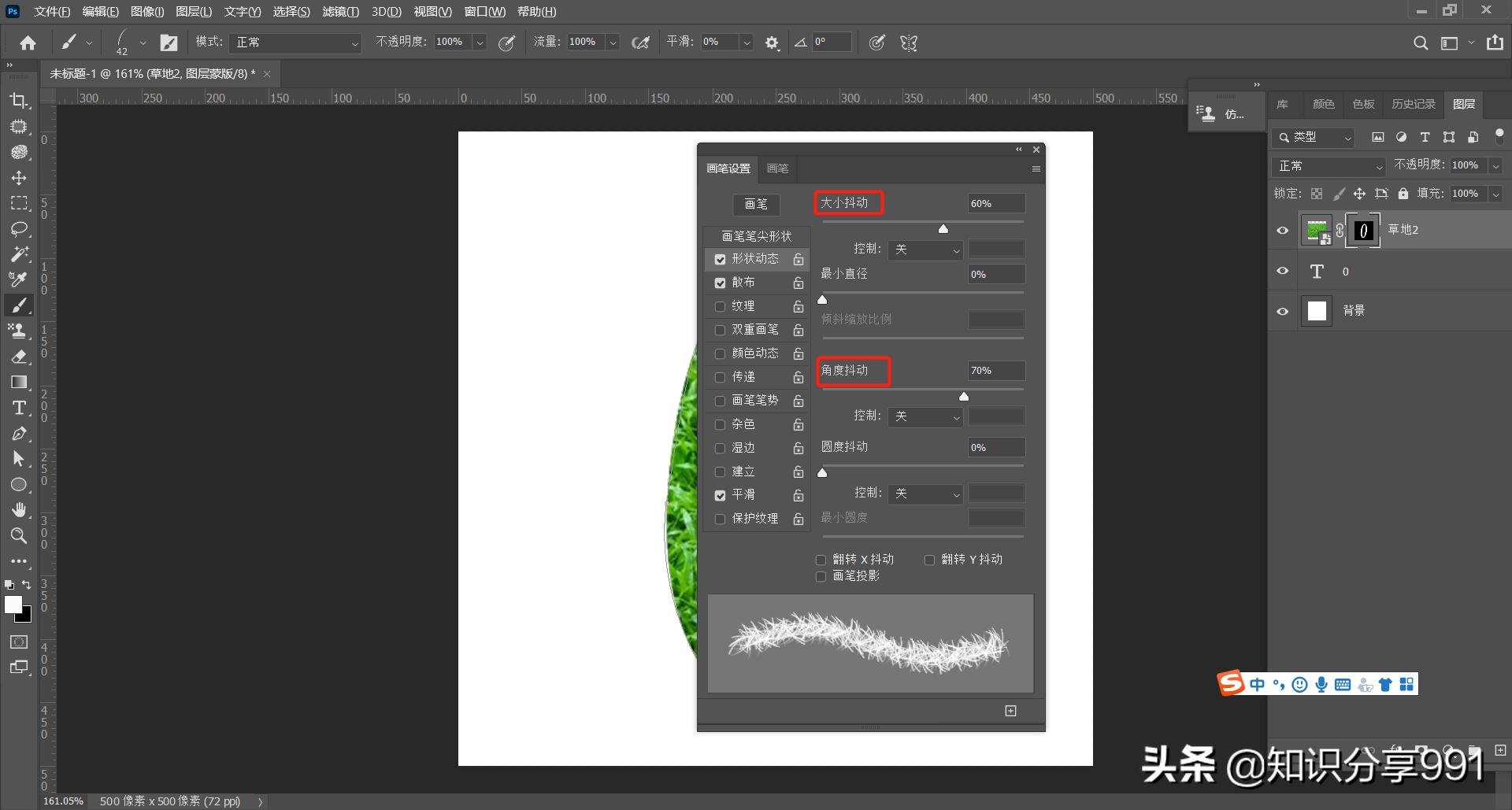1512x810 pixels.
Task: Select the Eraser tool
Action: [19, 357]
